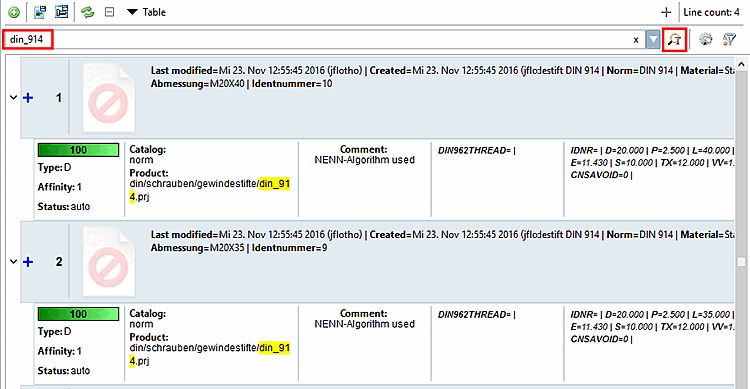Click row number 1 cell
This screenshot has width=750, height=389.
pyautogui.click(x=58, y=98)
